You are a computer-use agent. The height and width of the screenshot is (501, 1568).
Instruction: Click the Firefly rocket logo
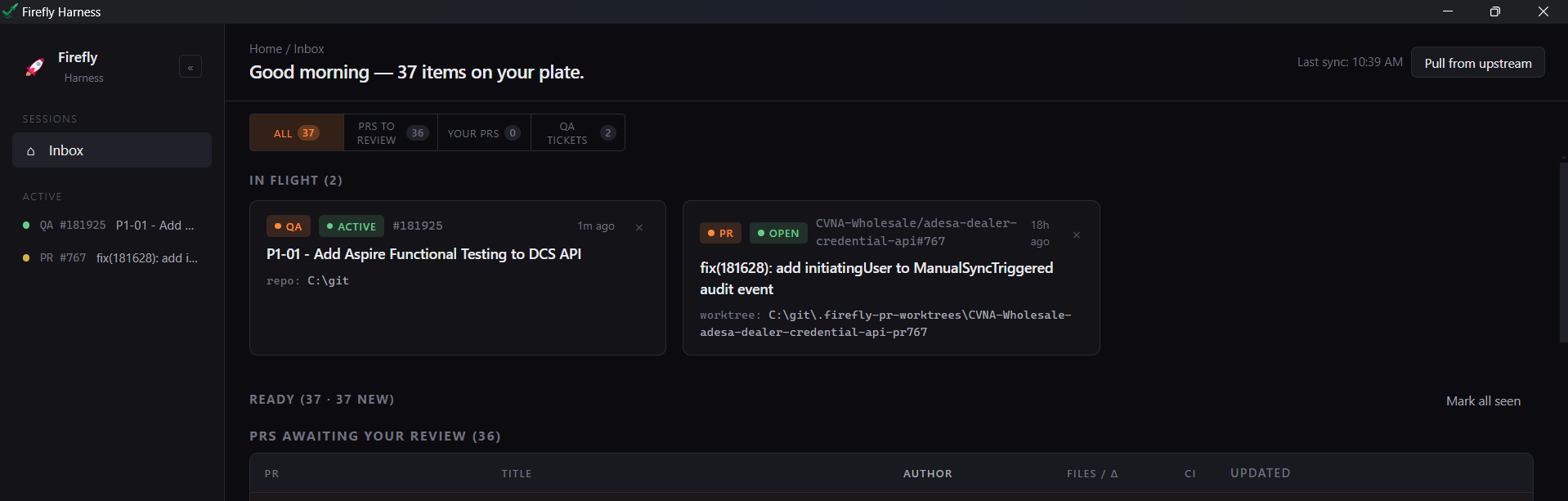point(35,67)
